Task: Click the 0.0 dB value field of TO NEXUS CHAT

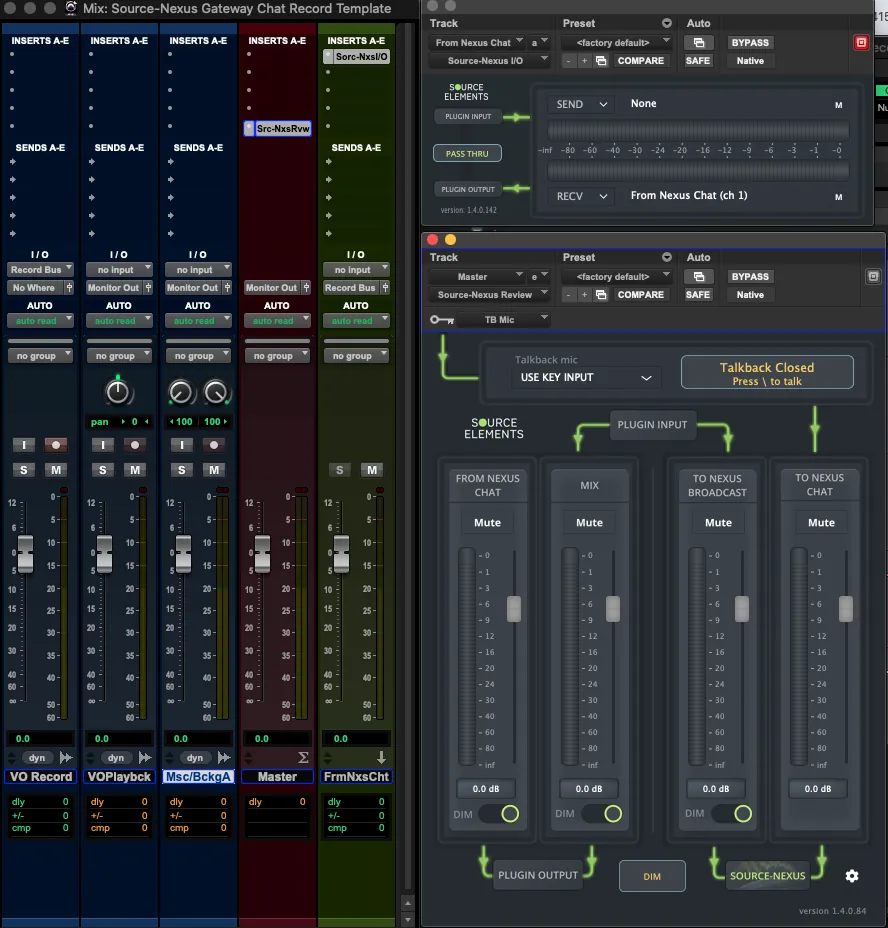Action: pos(818,789)
